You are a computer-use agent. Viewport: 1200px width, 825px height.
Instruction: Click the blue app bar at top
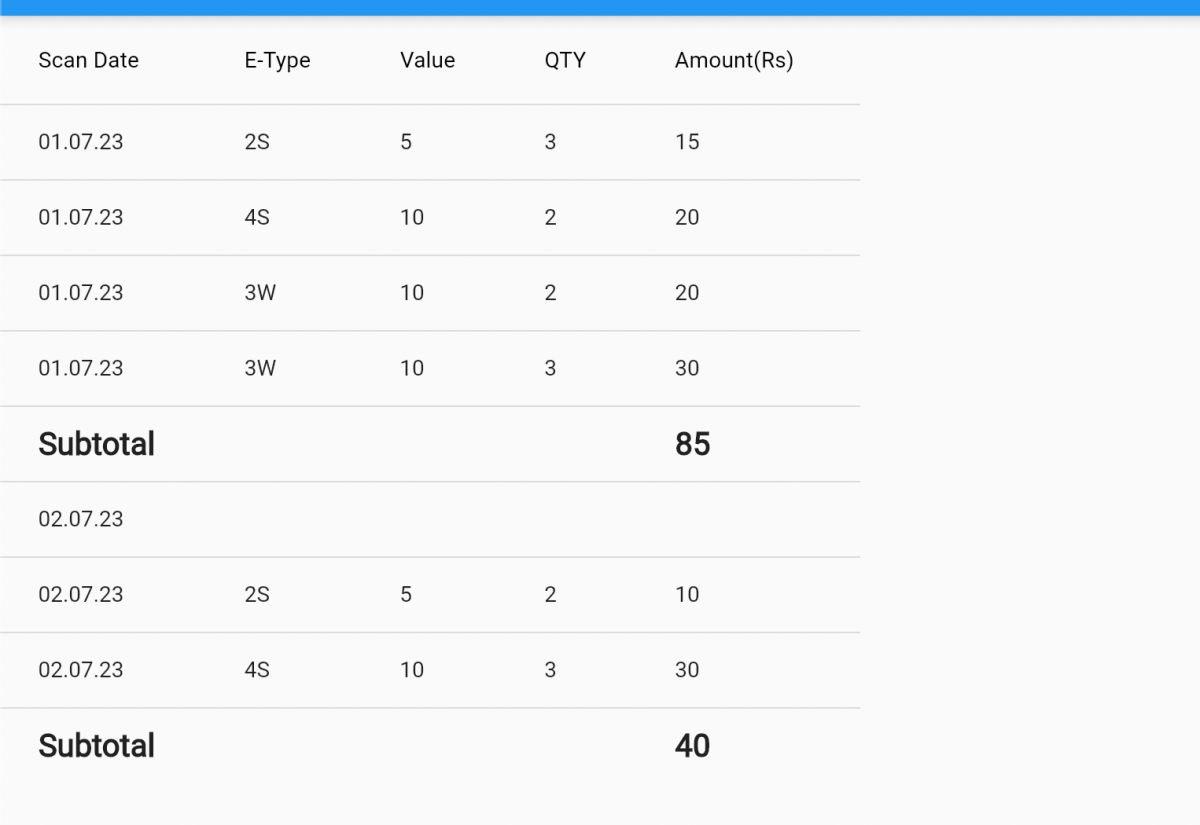point(600,7)
